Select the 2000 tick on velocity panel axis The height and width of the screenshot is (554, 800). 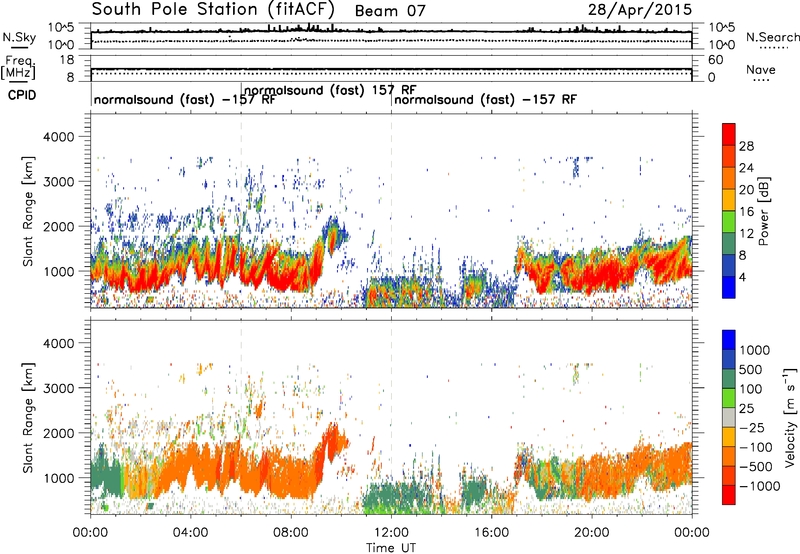(58, 433)
